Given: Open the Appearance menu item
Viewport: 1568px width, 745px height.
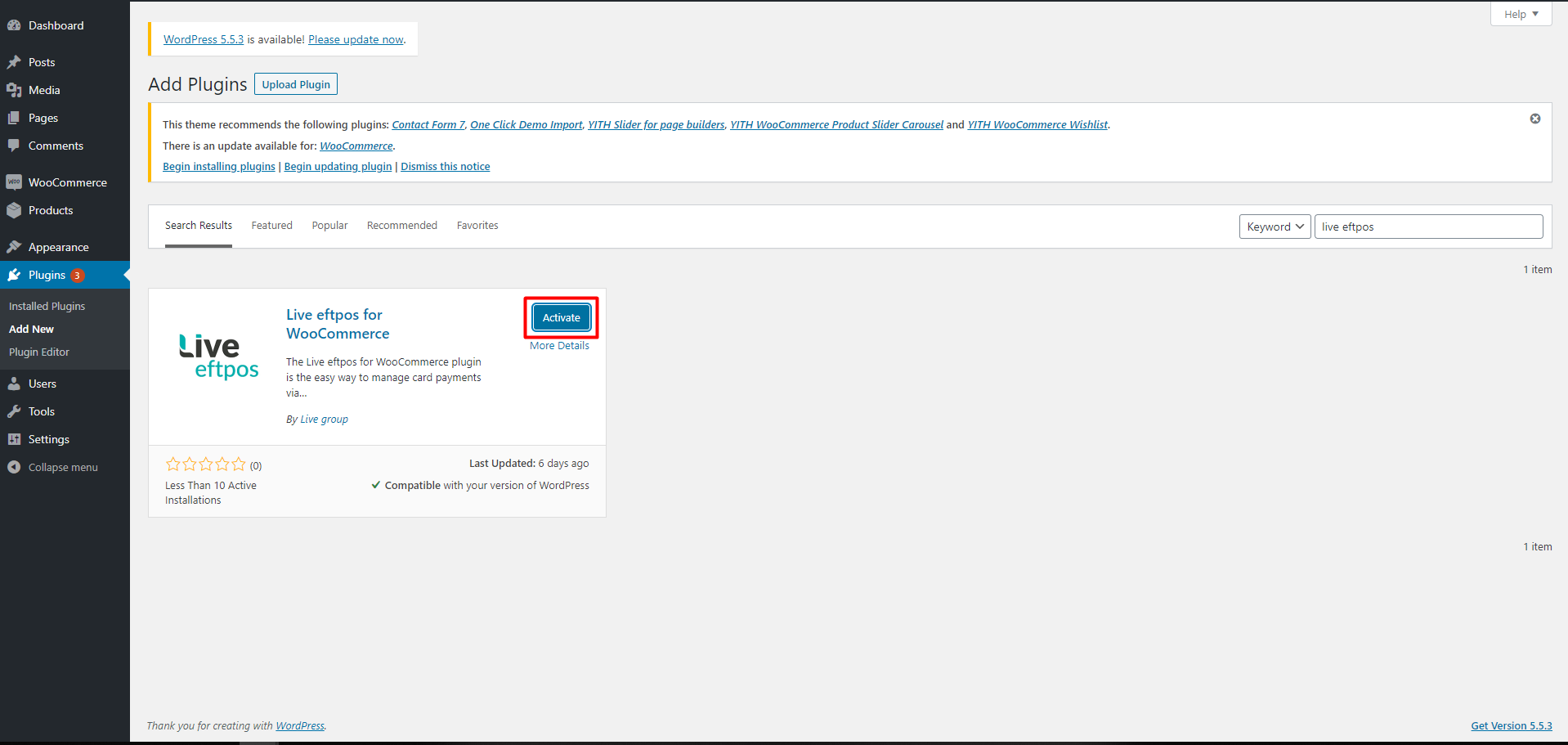Looking at the screenshot, I should 65,247.
